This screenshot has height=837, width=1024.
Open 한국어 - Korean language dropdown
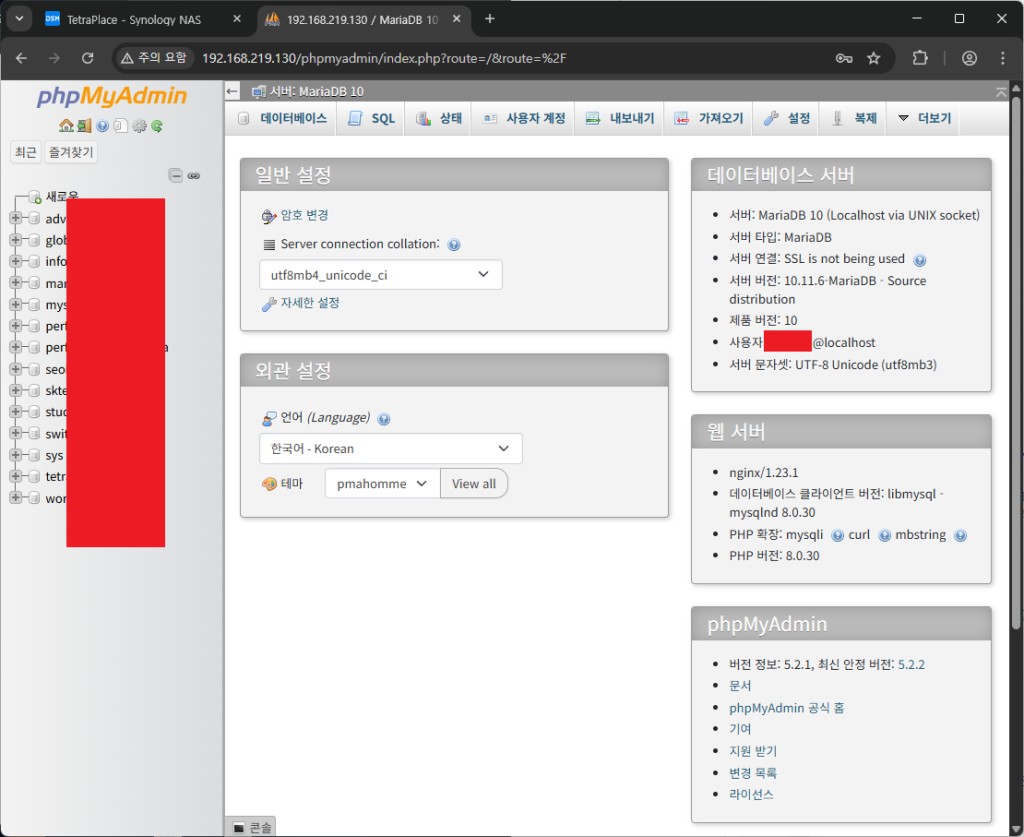391,449
